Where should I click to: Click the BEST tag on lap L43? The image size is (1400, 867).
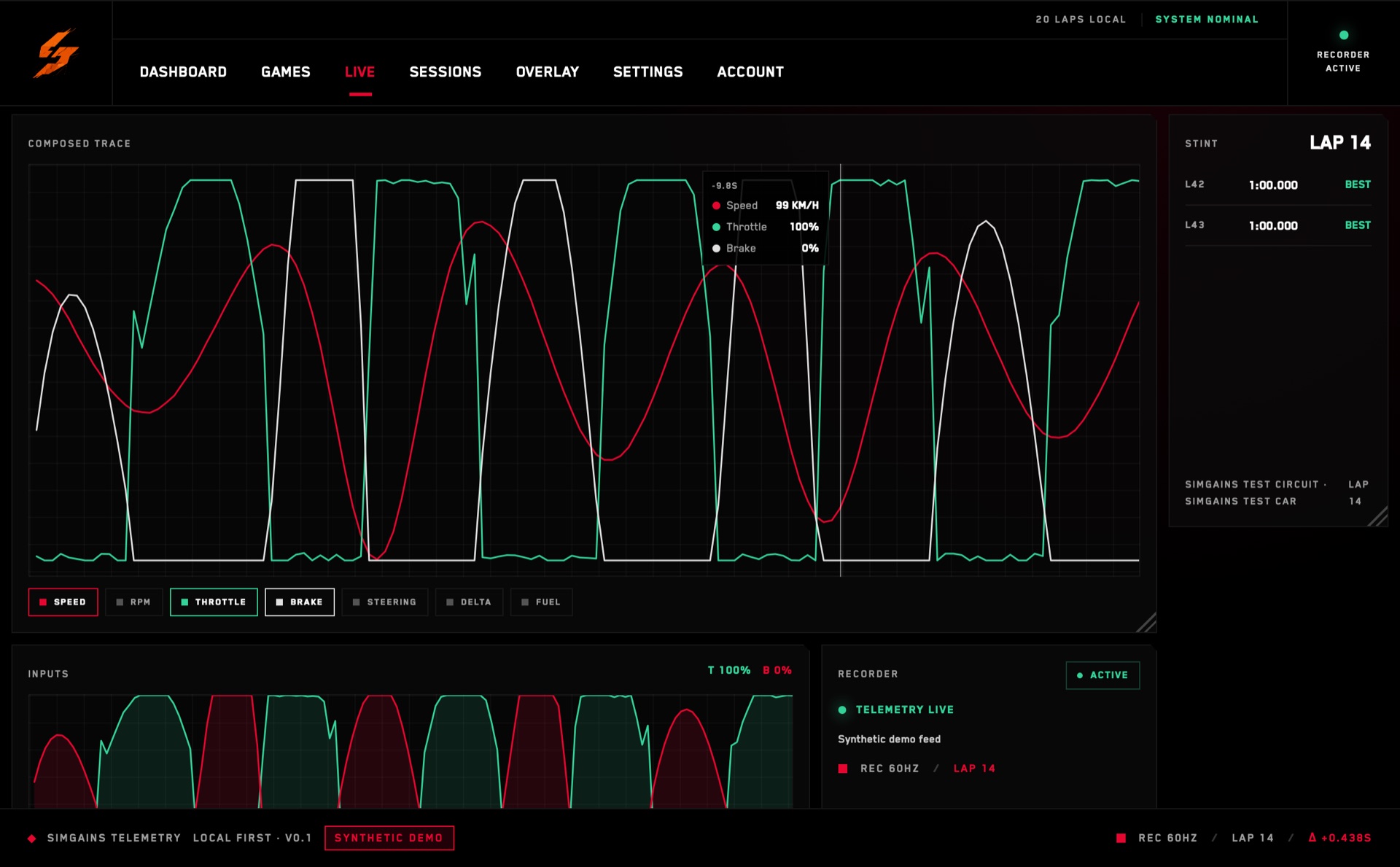1358,225
